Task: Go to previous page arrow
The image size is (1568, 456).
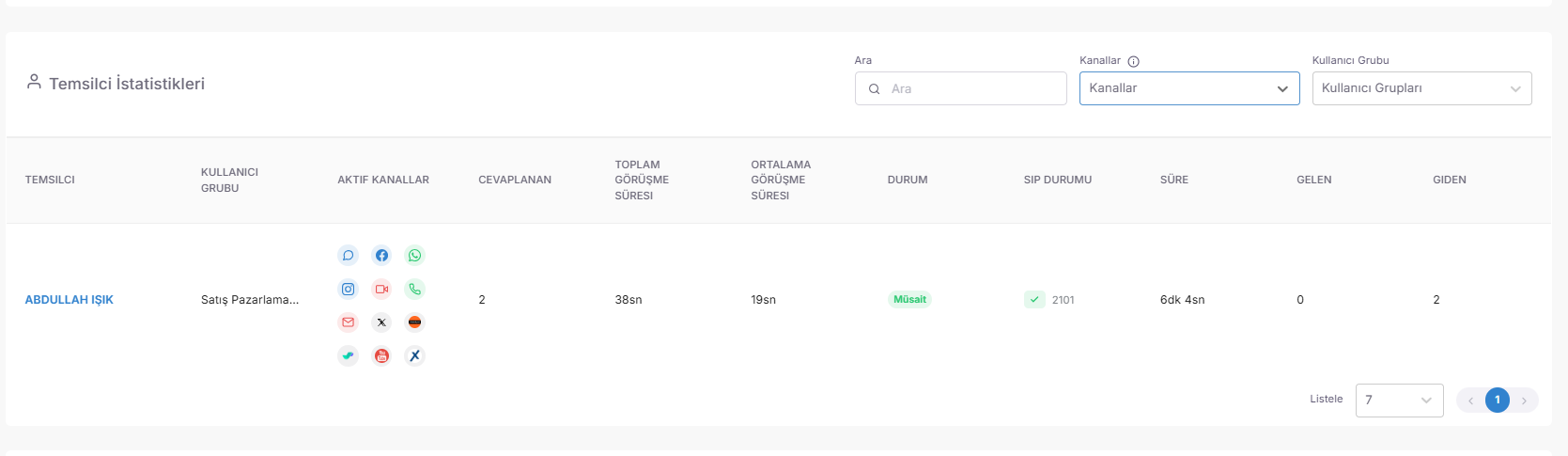Action: (x=1470, y=401)
